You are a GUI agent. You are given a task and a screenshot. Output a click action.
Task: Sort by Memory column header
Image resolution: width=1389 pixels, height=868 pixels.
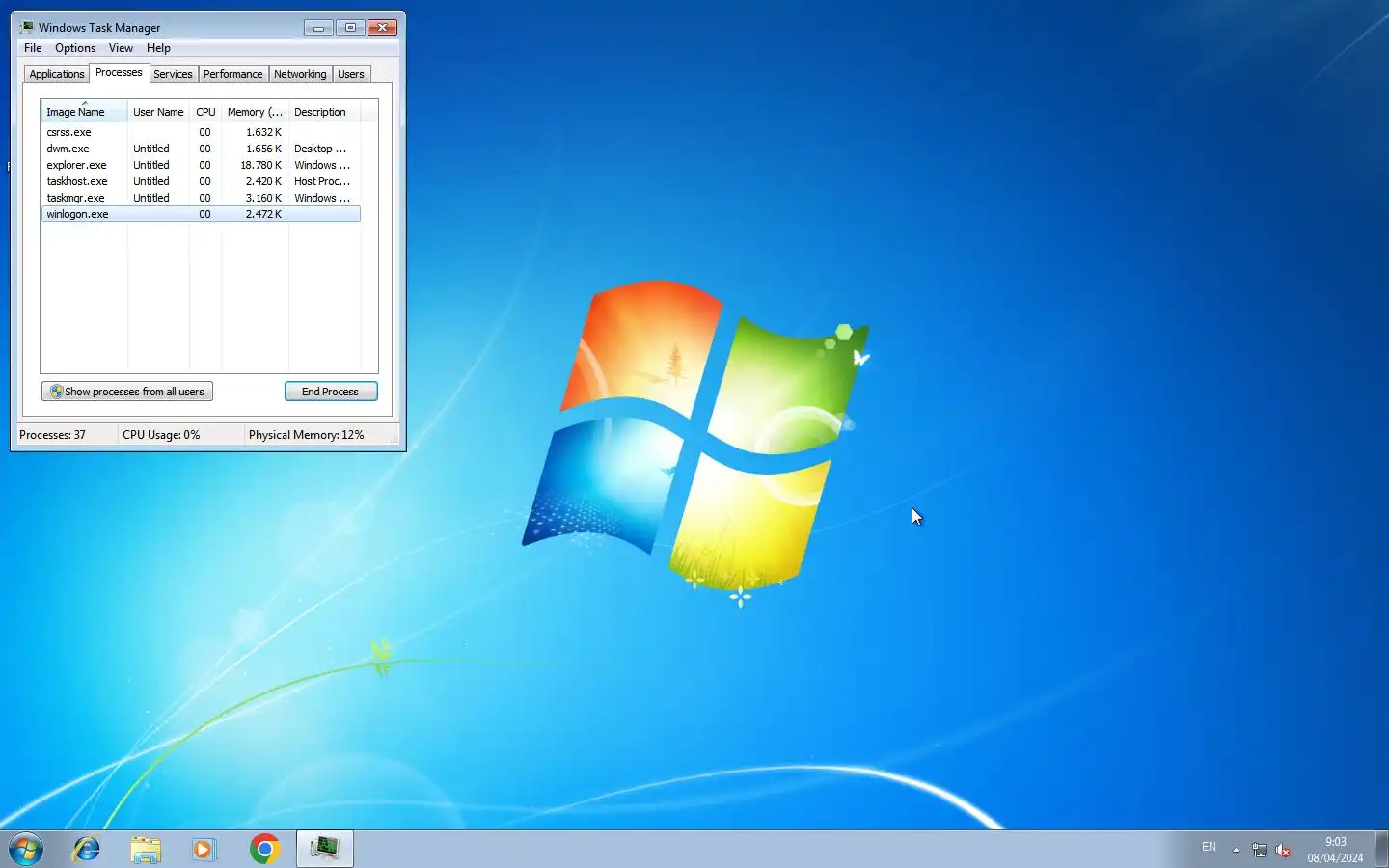point(255,112)
